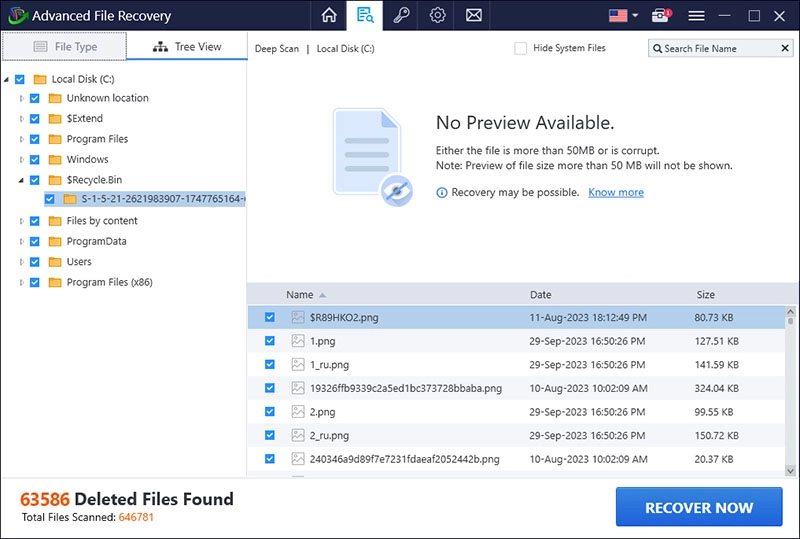Select the scan results tab icon

[365, 15]
